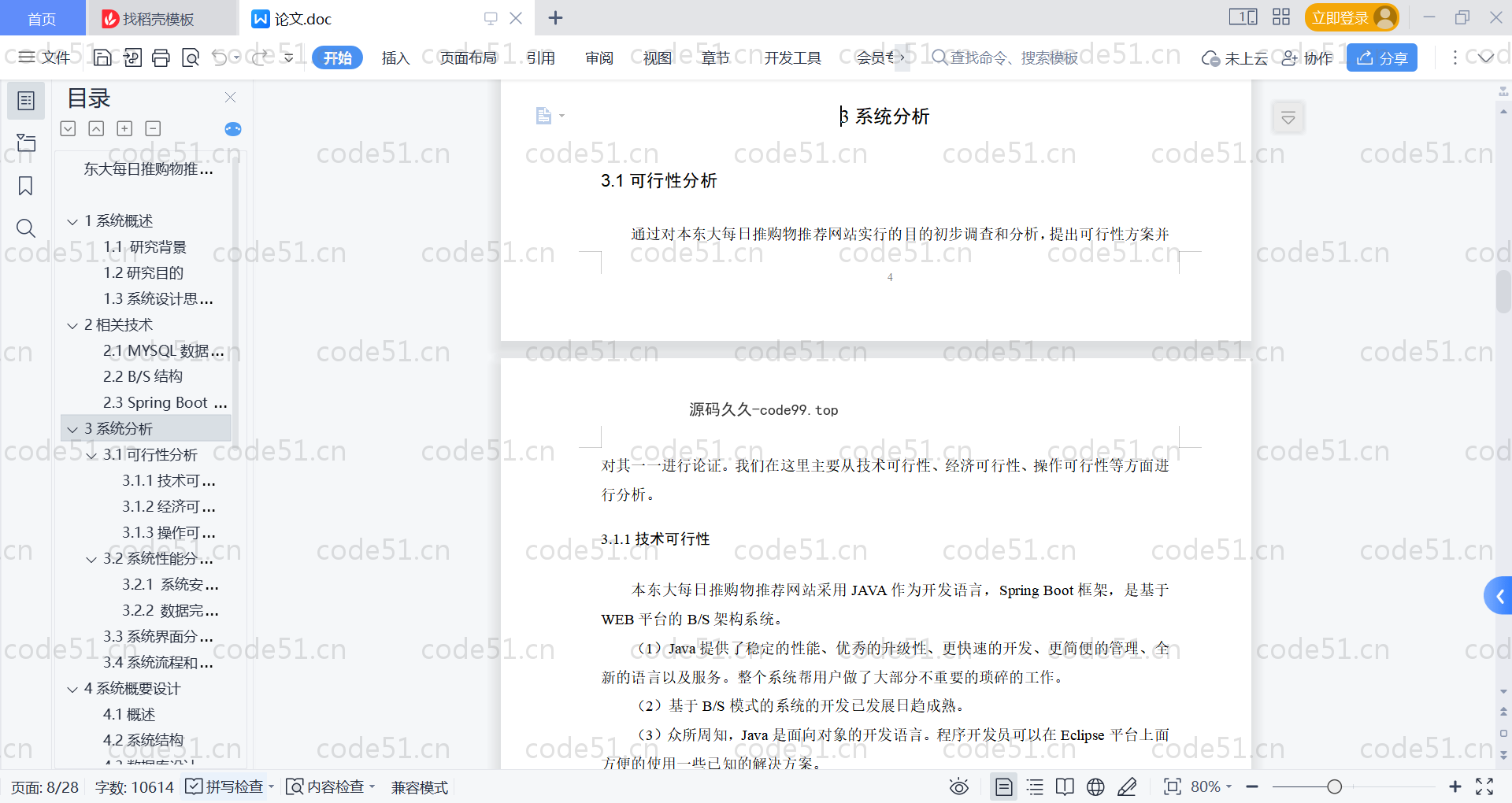Click the Save icon in toolbar
The image size is (1512, 803).
pos(102,57)
